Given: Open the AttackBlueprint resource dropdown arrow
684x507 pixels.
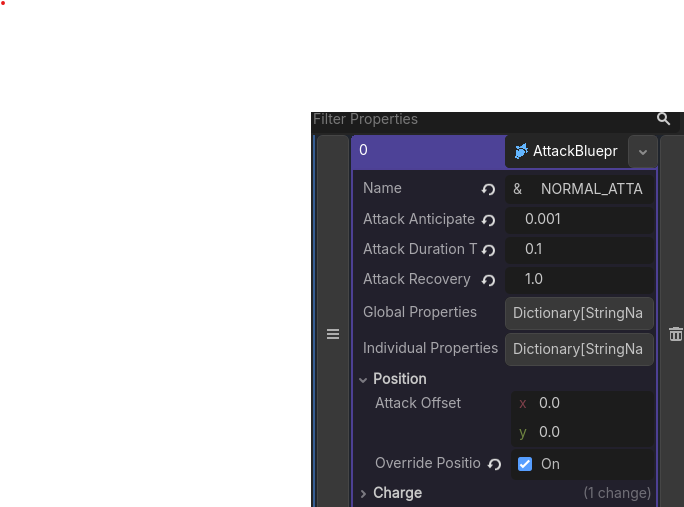Looking at the screenshot, I should (643, 152).
